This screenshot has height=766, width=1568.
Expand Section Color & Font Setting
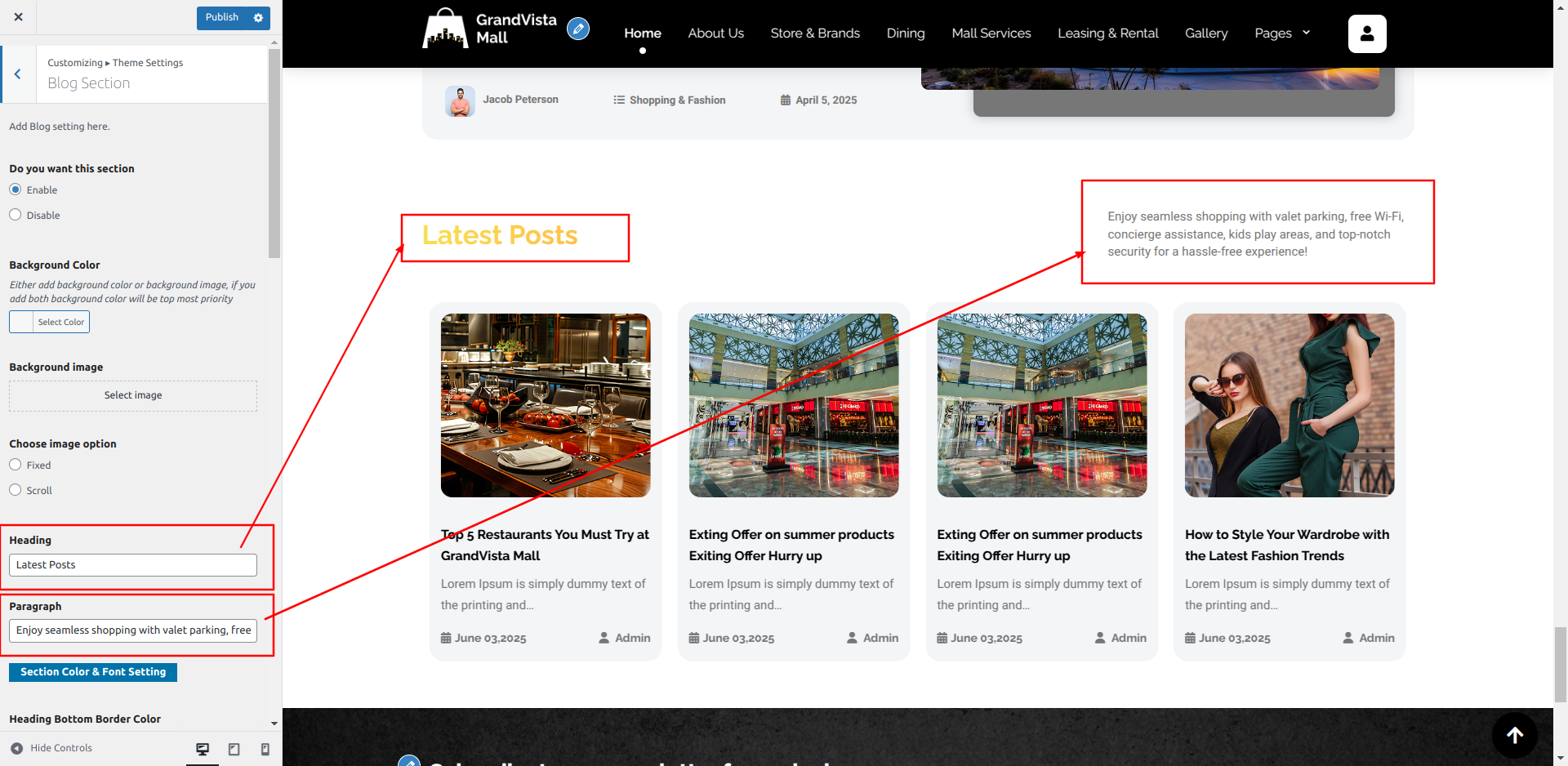(93, 672)
